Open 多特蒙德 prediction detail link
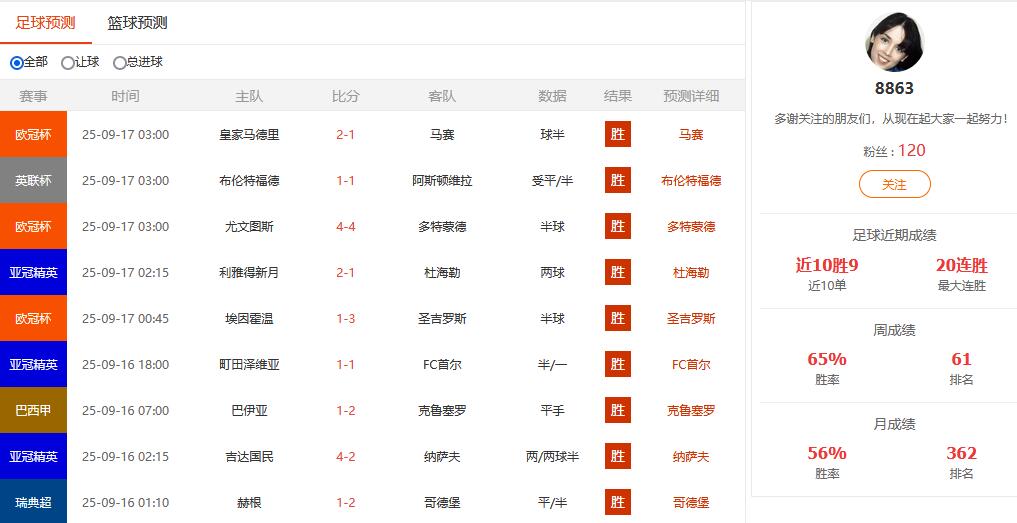Viewport: 1017px width, 523px height. [x=691, y=227]
